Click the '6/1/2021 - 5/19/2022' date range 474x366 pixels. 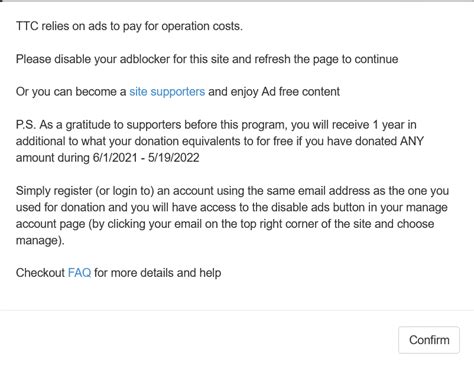[x=146, y=158]
